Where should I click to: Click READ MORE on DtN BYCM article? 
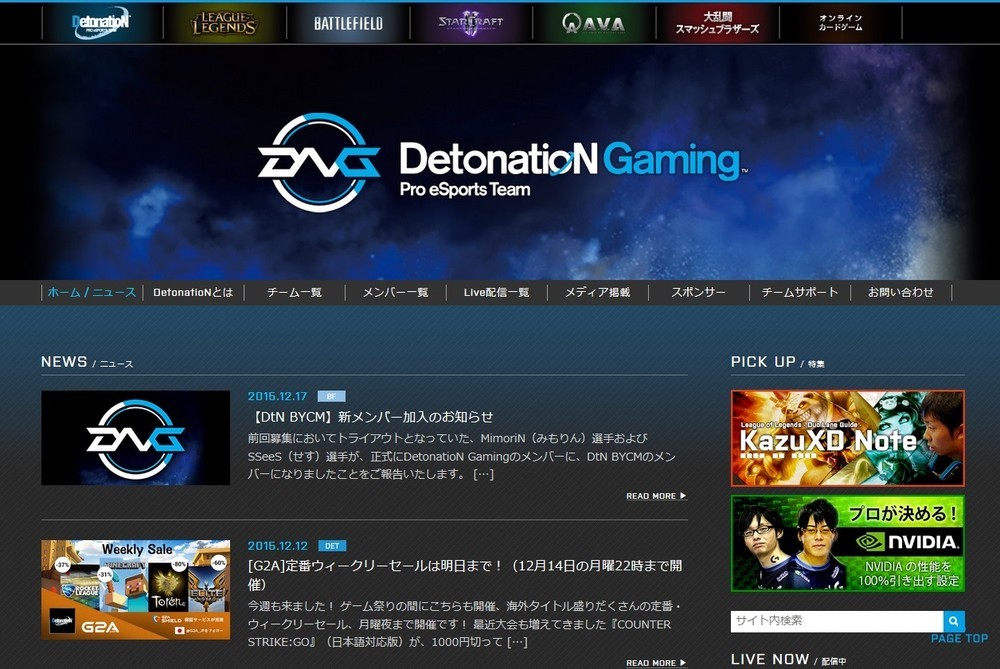click(656, 496)
